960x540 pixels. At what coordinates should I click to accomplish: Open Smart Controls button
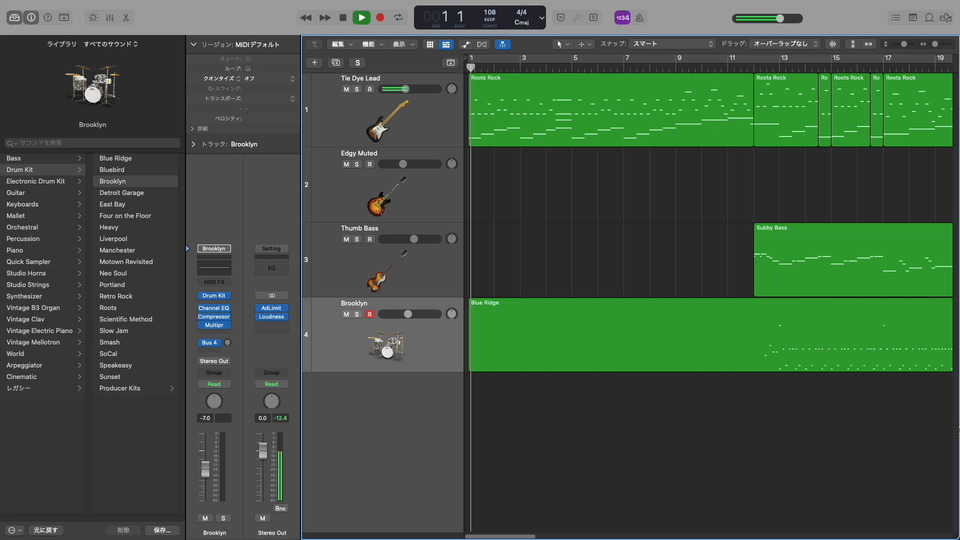coord(92,18)
